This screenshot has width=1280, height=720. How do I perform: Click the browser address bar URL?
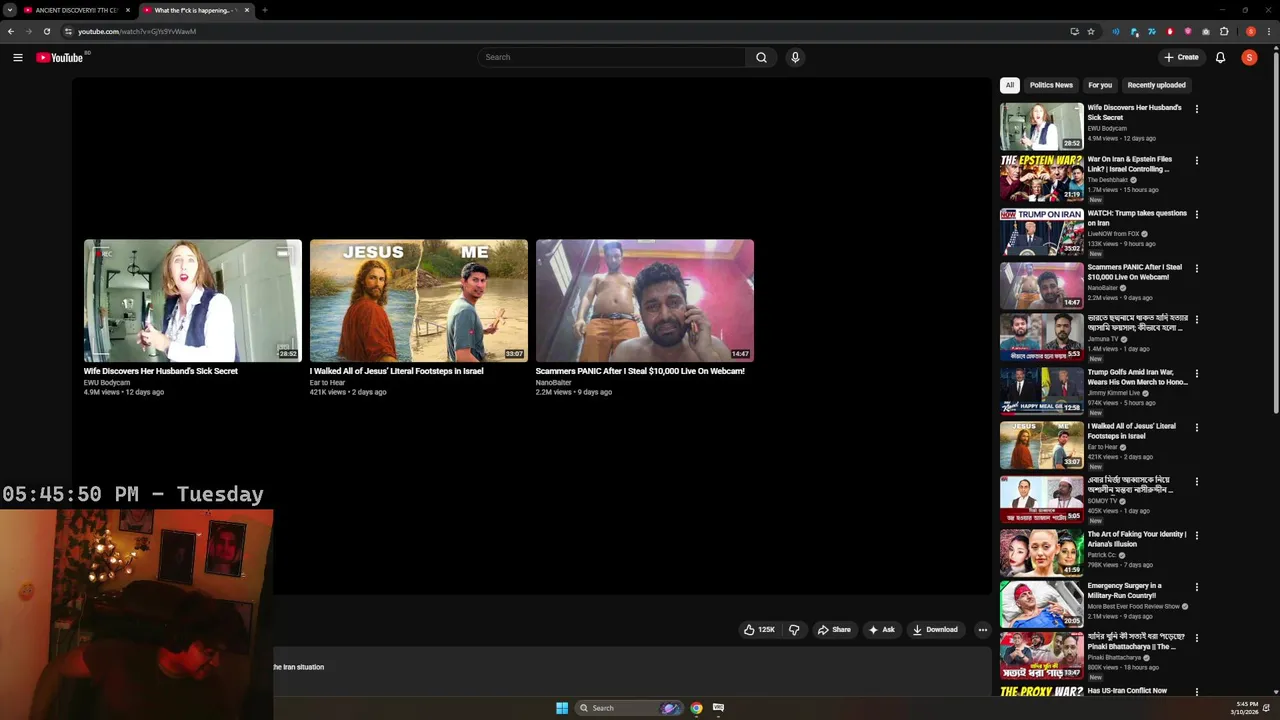pyautogui.click(x=137, y=31)
